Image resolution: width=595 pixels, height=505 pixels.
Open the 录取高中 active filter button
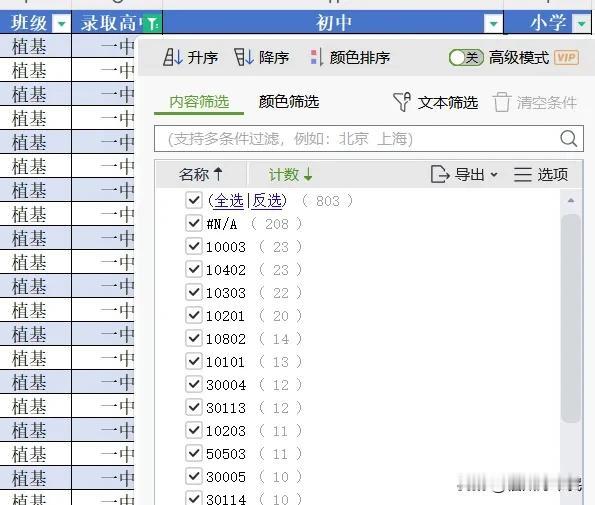pyautogui.click(x=153, y=24)
